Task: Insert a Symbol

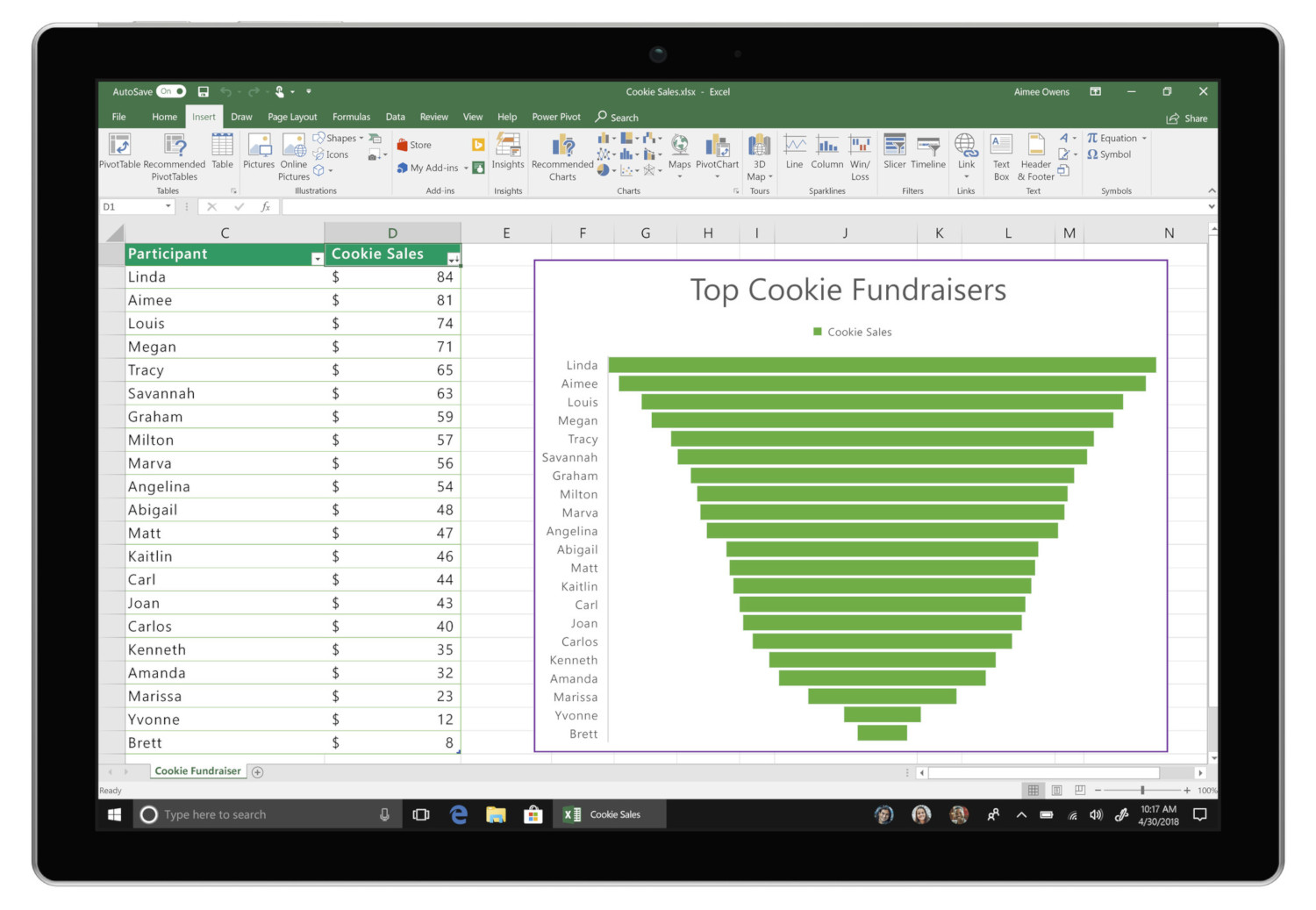Action: (x=1109, y=154)
